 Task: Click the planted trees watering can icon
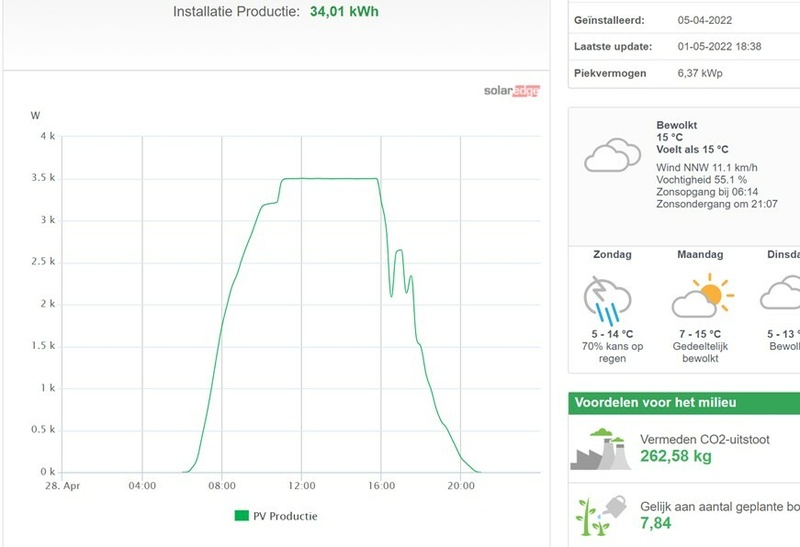tap(601, 515)
